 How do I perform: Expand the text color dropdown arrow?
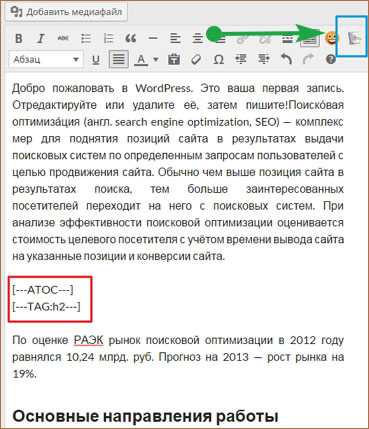[x=156, y=60]
